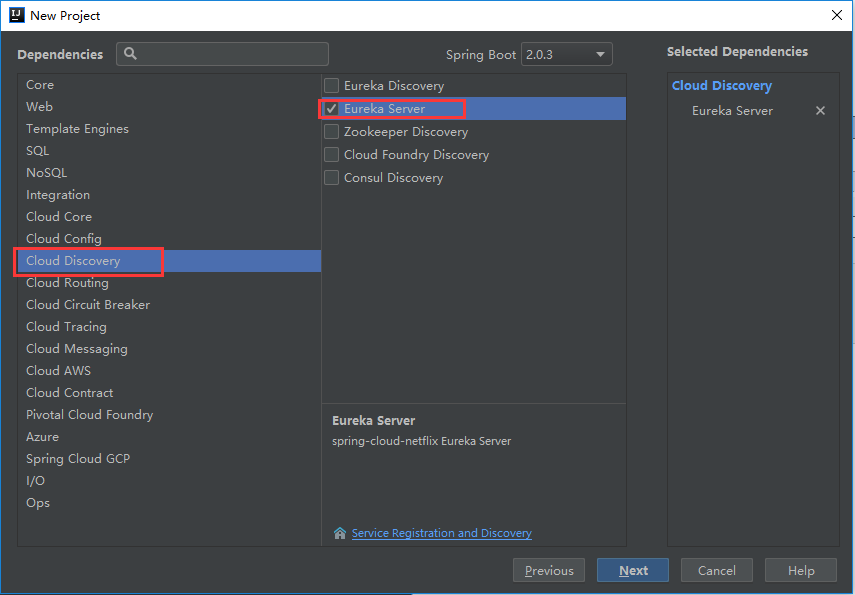
Task: Open the Cloud Core category
Action: pos(169,217)
